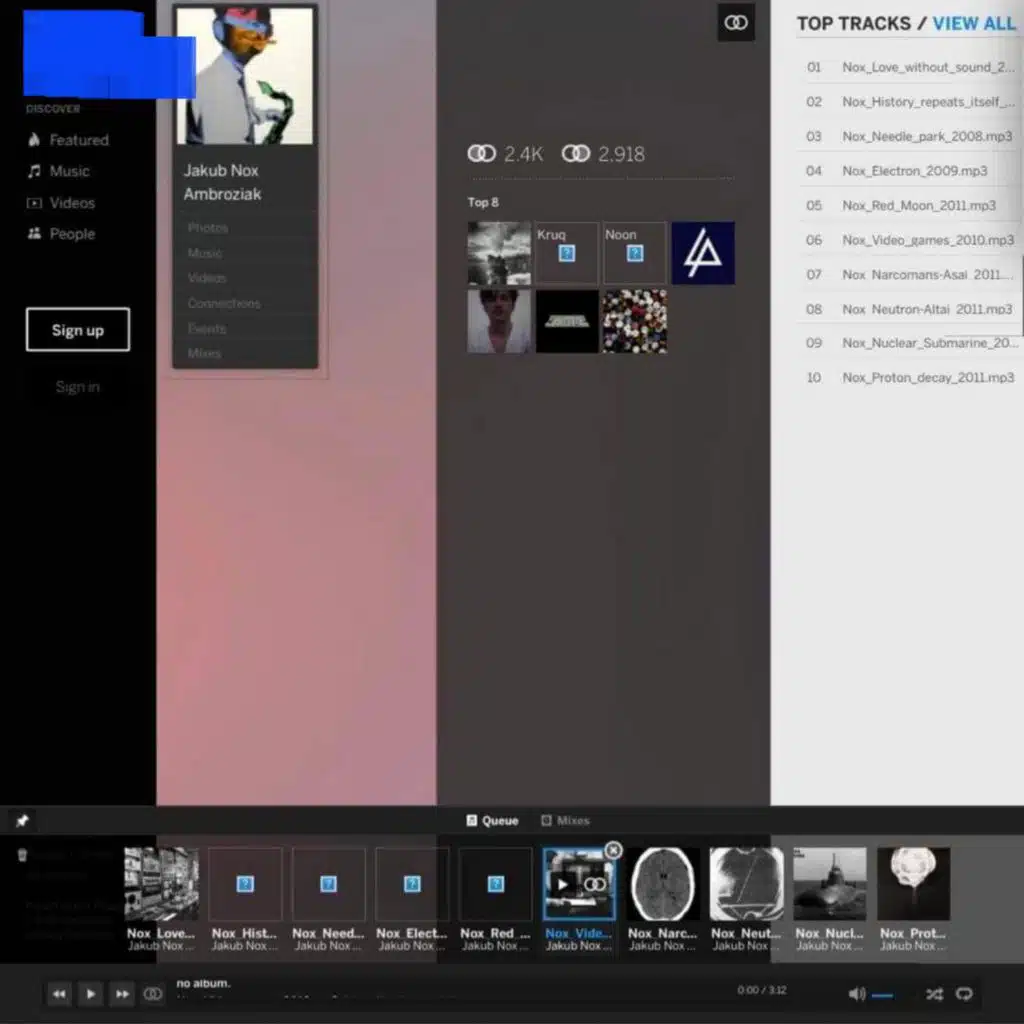Screen dimensions: 1024x1024
Task: Click play icon on Nox_Vide queue item
Action: 562,885
